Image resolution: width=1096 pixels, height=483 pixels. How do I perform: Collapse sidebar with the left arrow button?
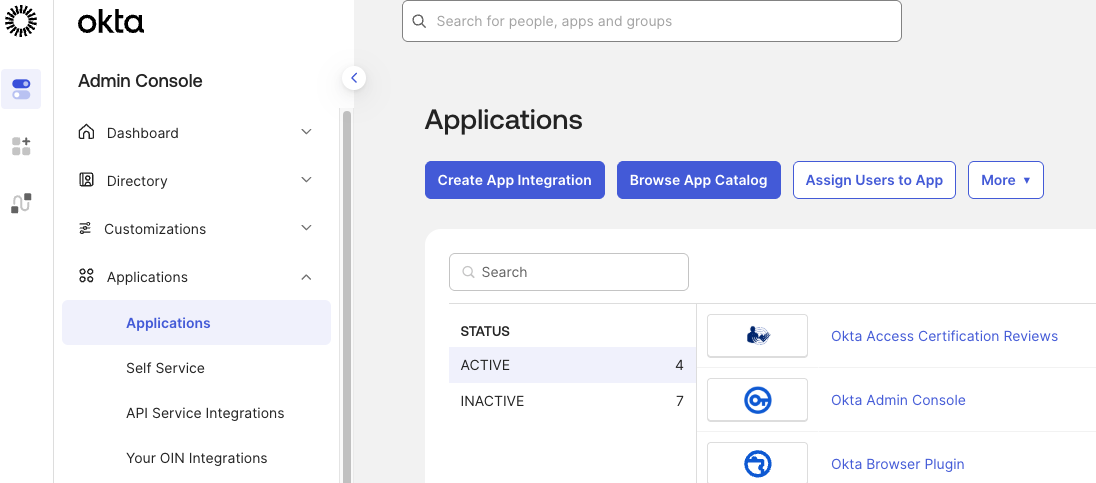(354, 78)
